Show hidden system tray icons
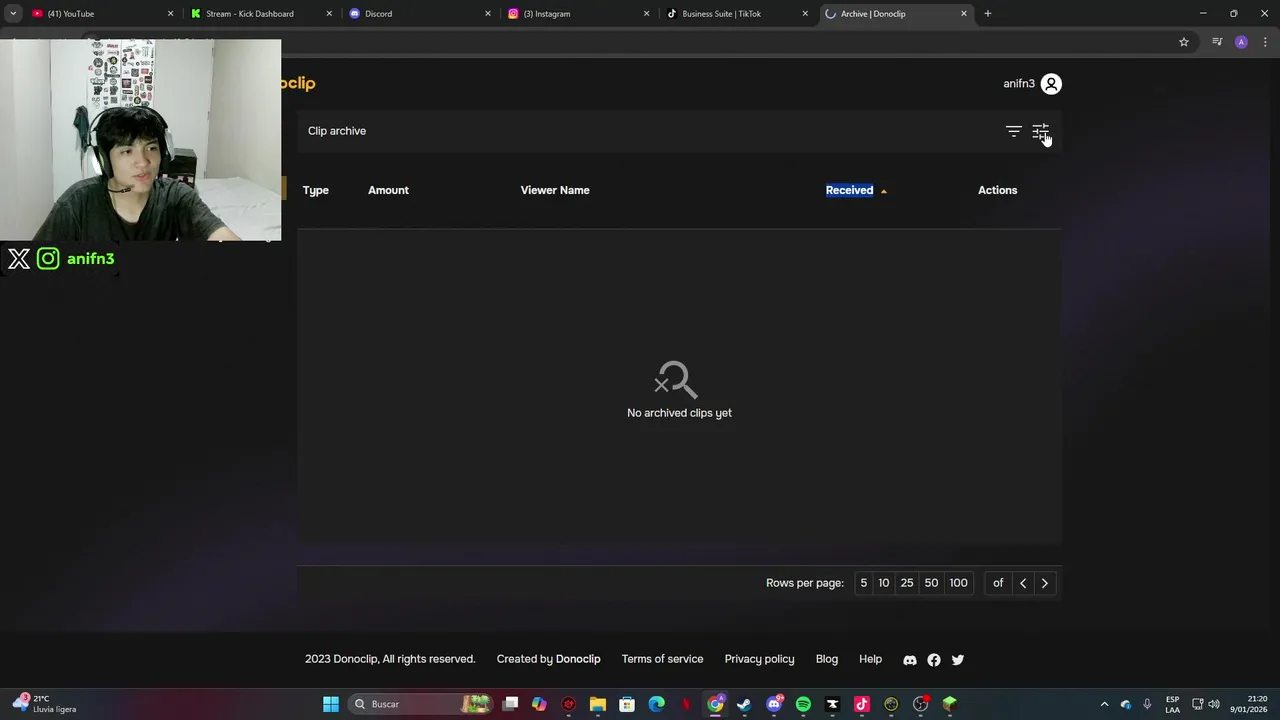 pos(1104,704)
